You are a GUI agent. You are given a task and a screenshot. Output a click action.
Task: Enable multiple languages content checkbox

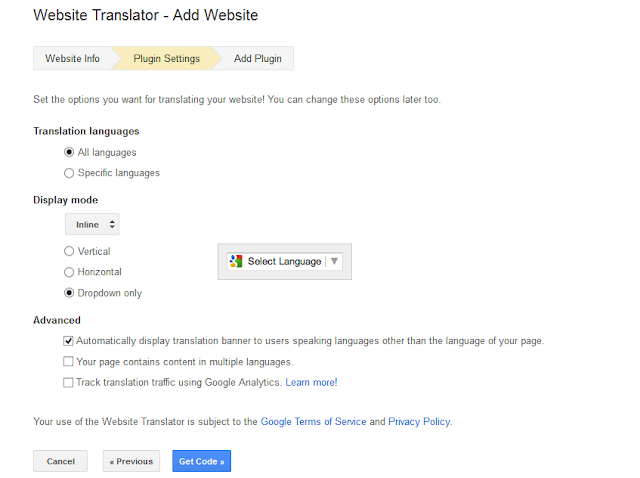(x=68, y=362)
